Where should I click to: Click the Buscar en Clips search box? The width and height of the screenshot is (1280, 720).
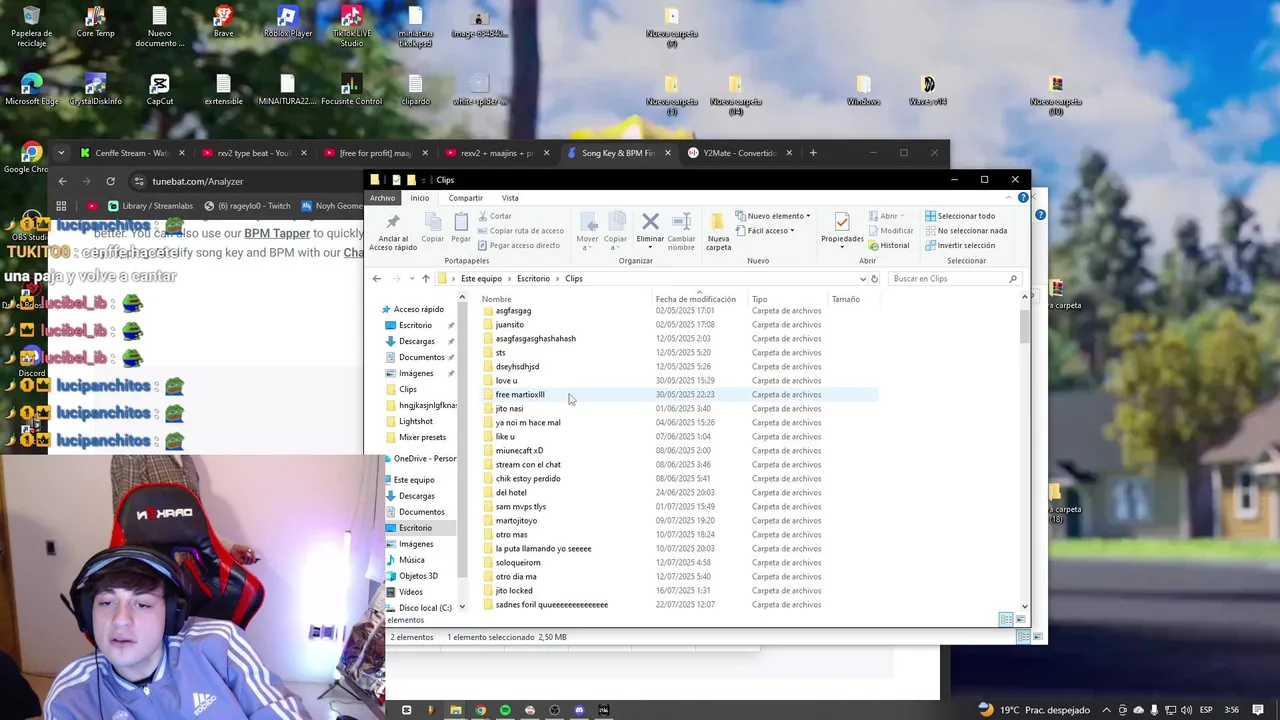click(954, 279)
